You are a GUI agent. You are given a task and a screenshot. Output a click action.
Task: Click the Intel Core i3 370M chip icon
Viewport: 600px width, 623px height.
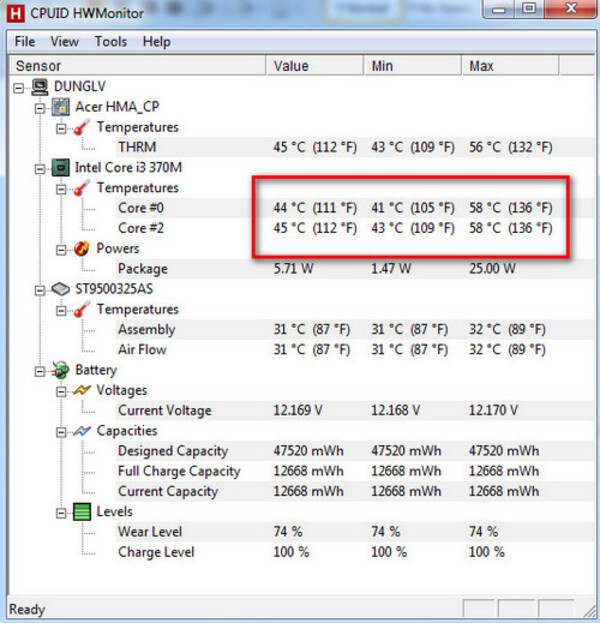(61, 168)
